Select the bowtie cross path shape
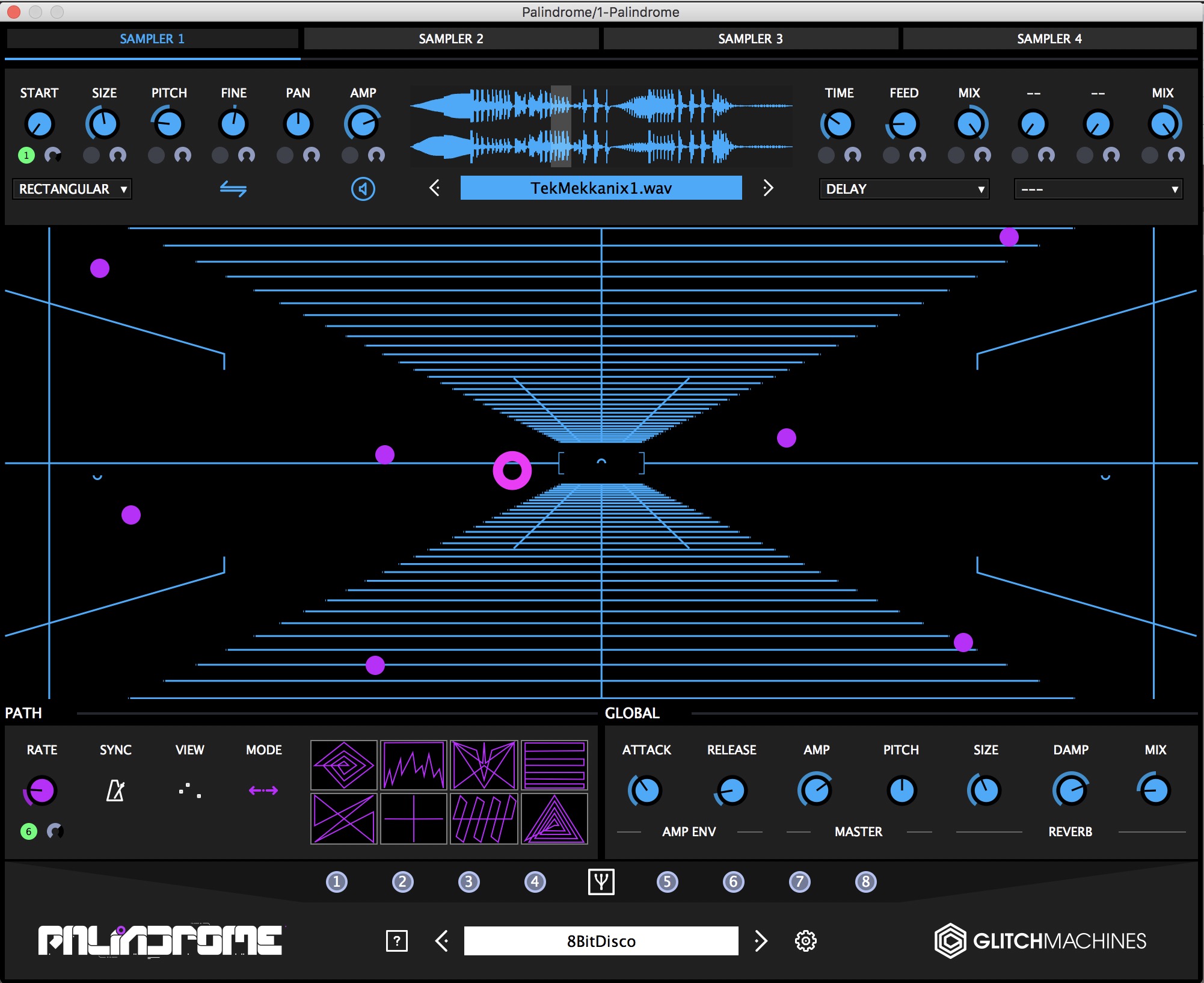 [x=344, y=819]
